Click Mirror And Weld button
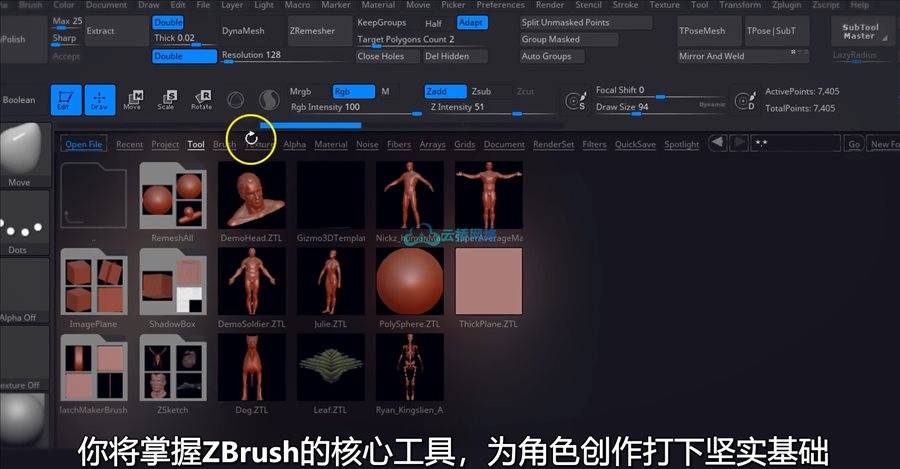900x469 pixels. point(743,56)
